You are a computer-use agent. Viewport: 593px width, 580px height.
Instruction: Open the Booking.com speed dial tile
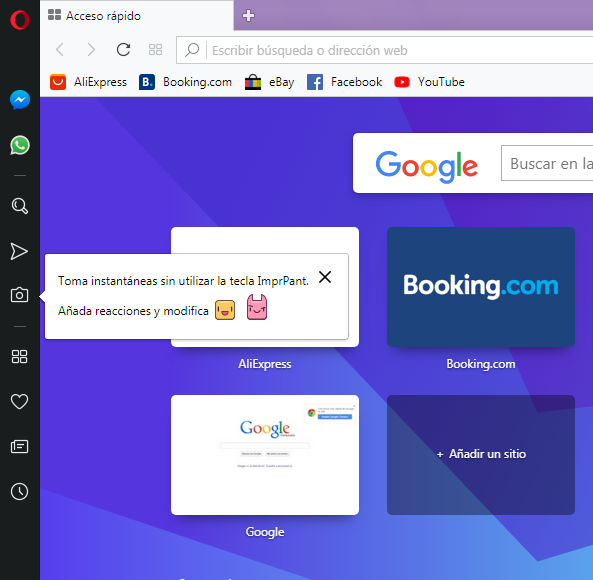click(481, 287)
